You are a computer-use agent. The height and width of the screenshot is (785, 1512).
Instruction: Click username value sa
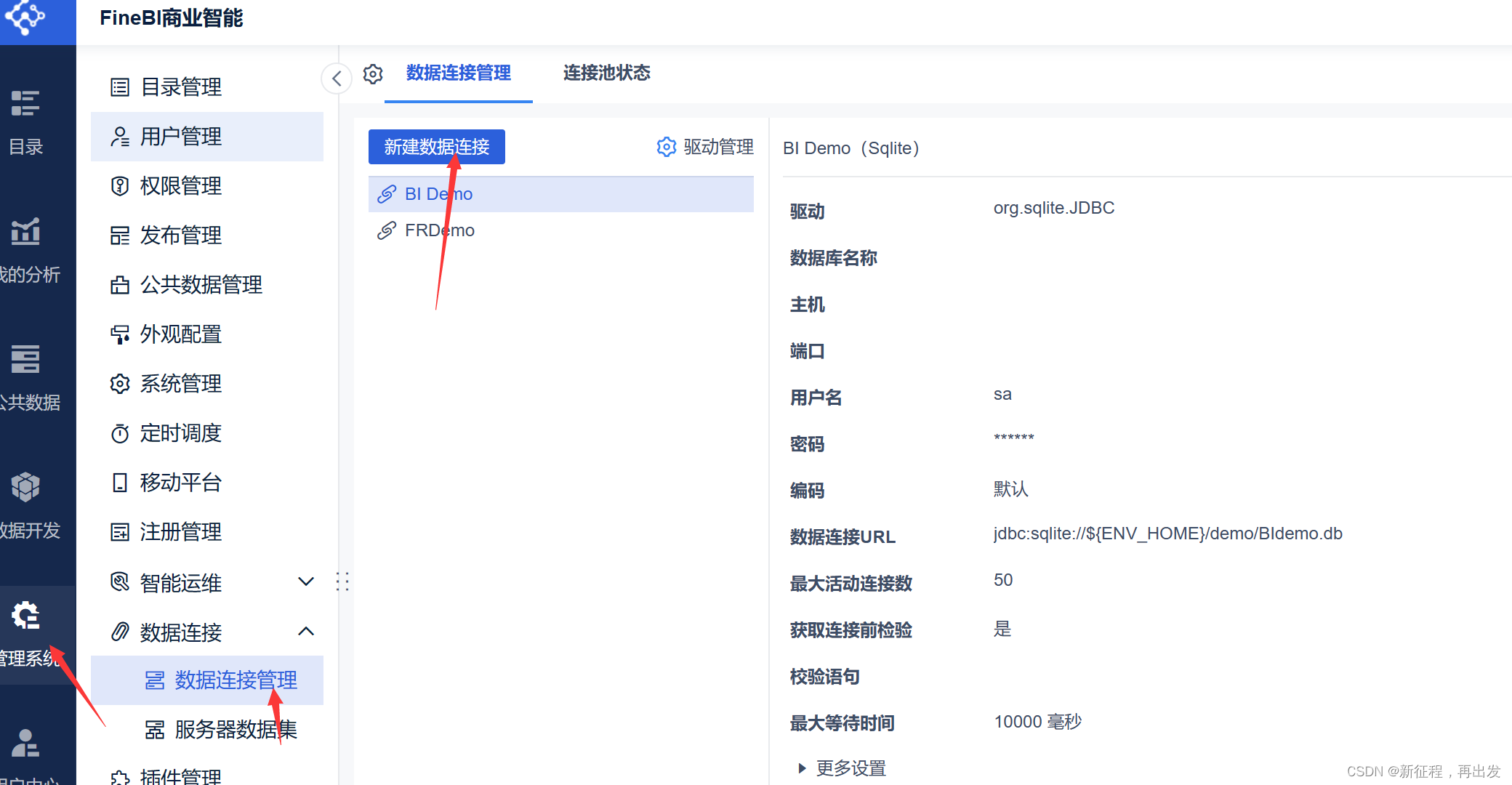pos(1002,394)
